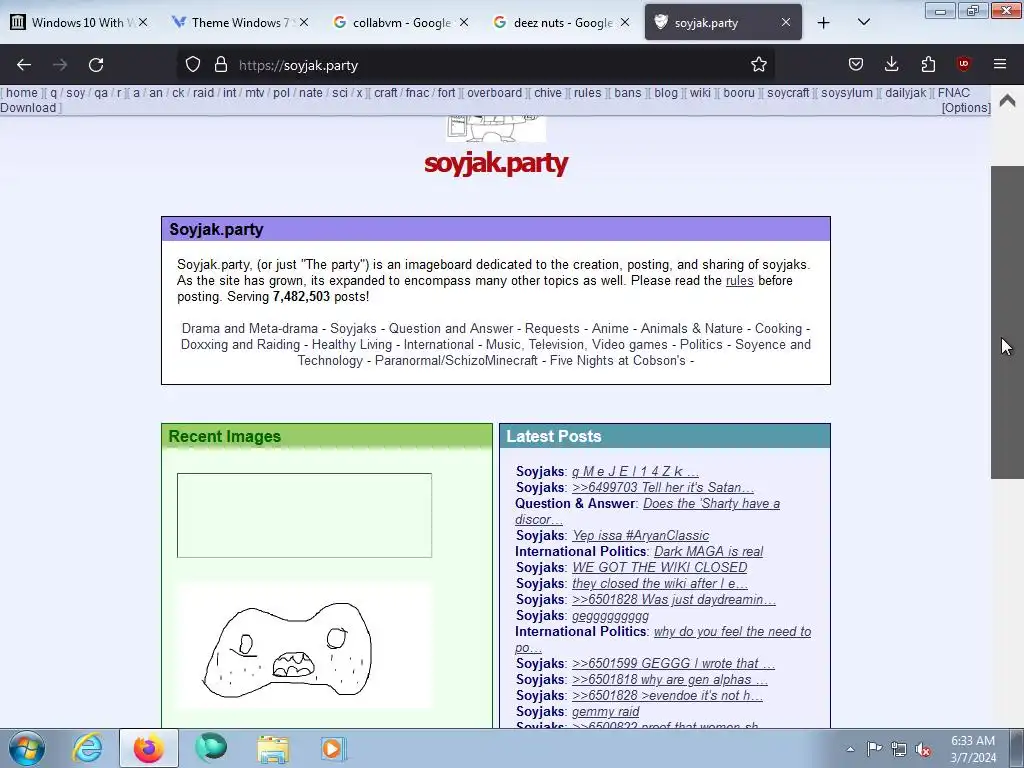Expand the list all tabs chevron

click(x=863, y=22)
